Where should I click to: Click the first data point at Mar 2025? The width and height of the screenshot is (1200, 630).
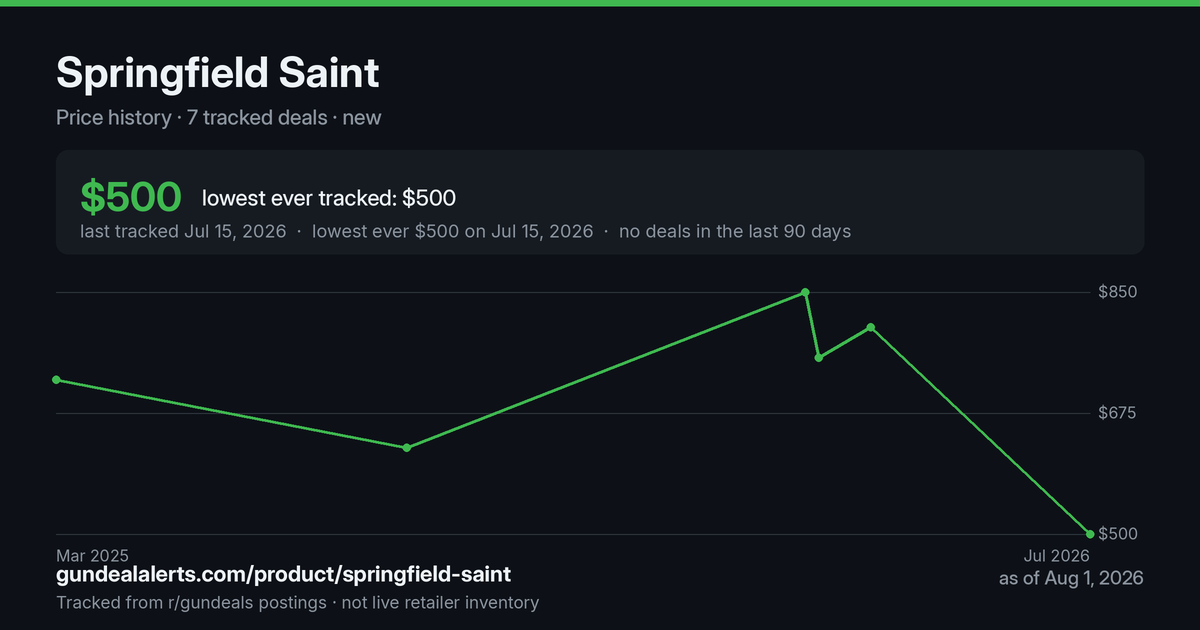(x=56, y=380)
